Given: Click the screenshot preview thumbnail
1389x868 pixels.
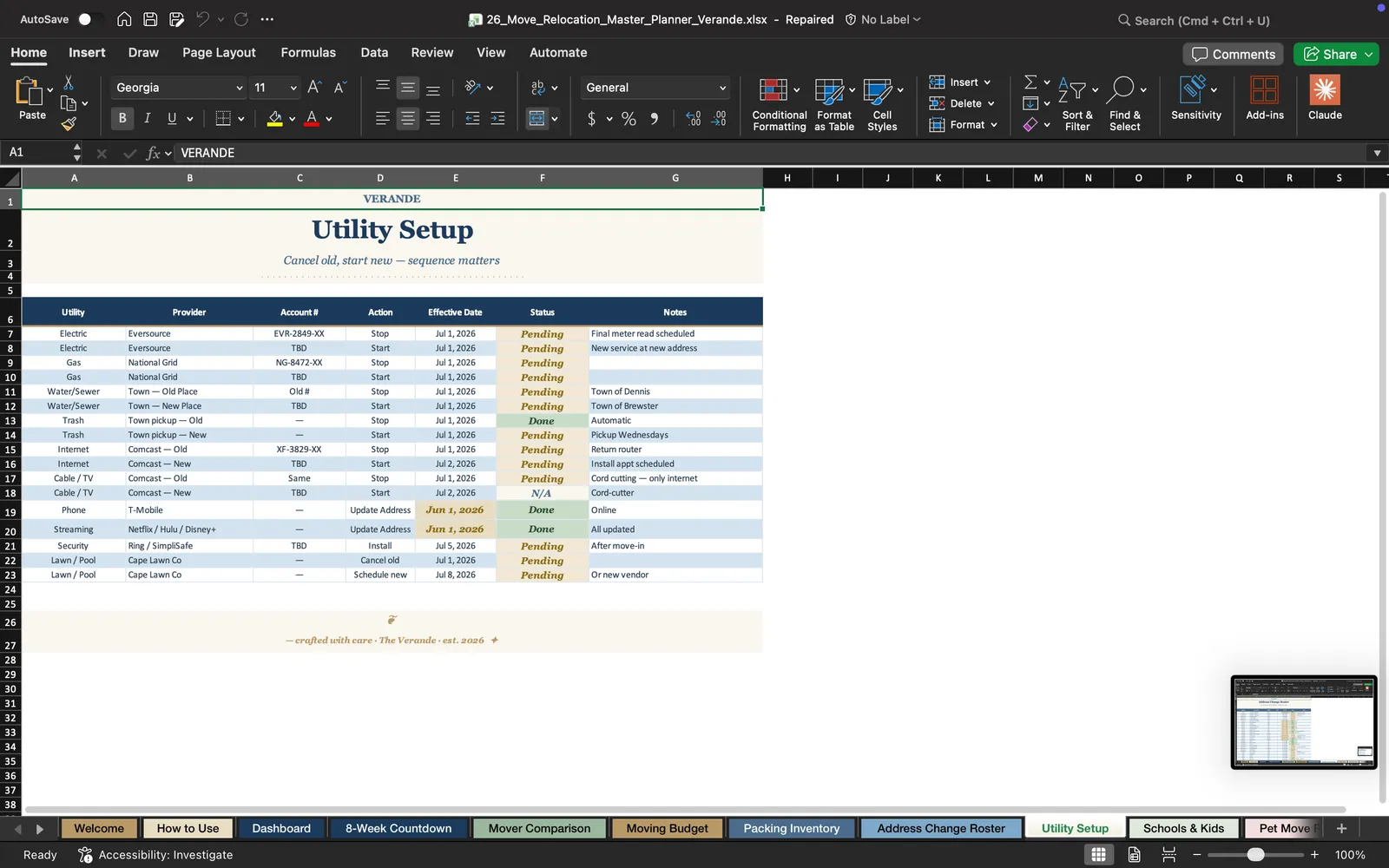Looking at the screenshot, I should tap(1304, 722).
